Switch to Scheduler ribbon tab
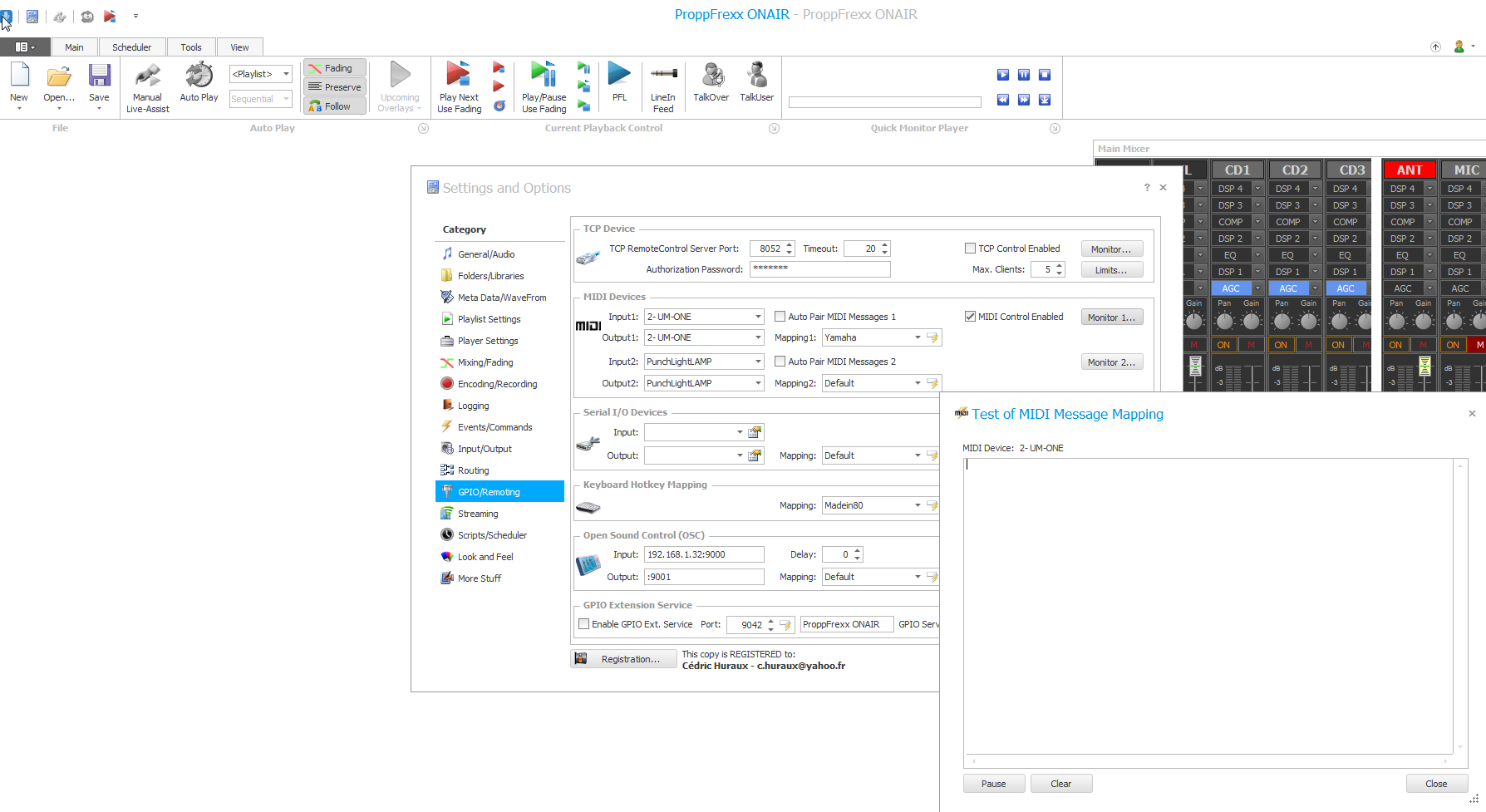Screen dimensions: 1486x812 131,47
